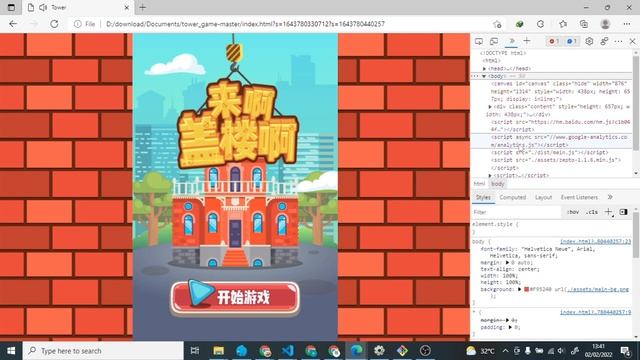640x360 pixels.
Task: Expand the head element node
Action: 484,69
